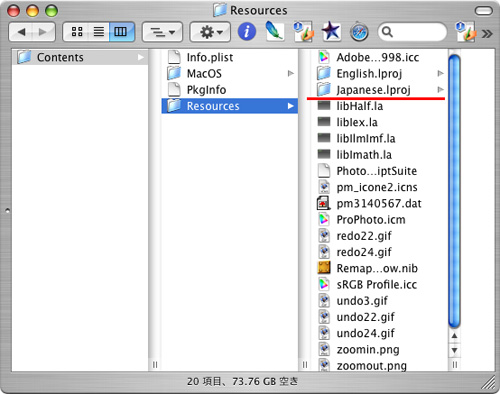
Task: Click the scroll up arrow
Action: pos(454,336)
